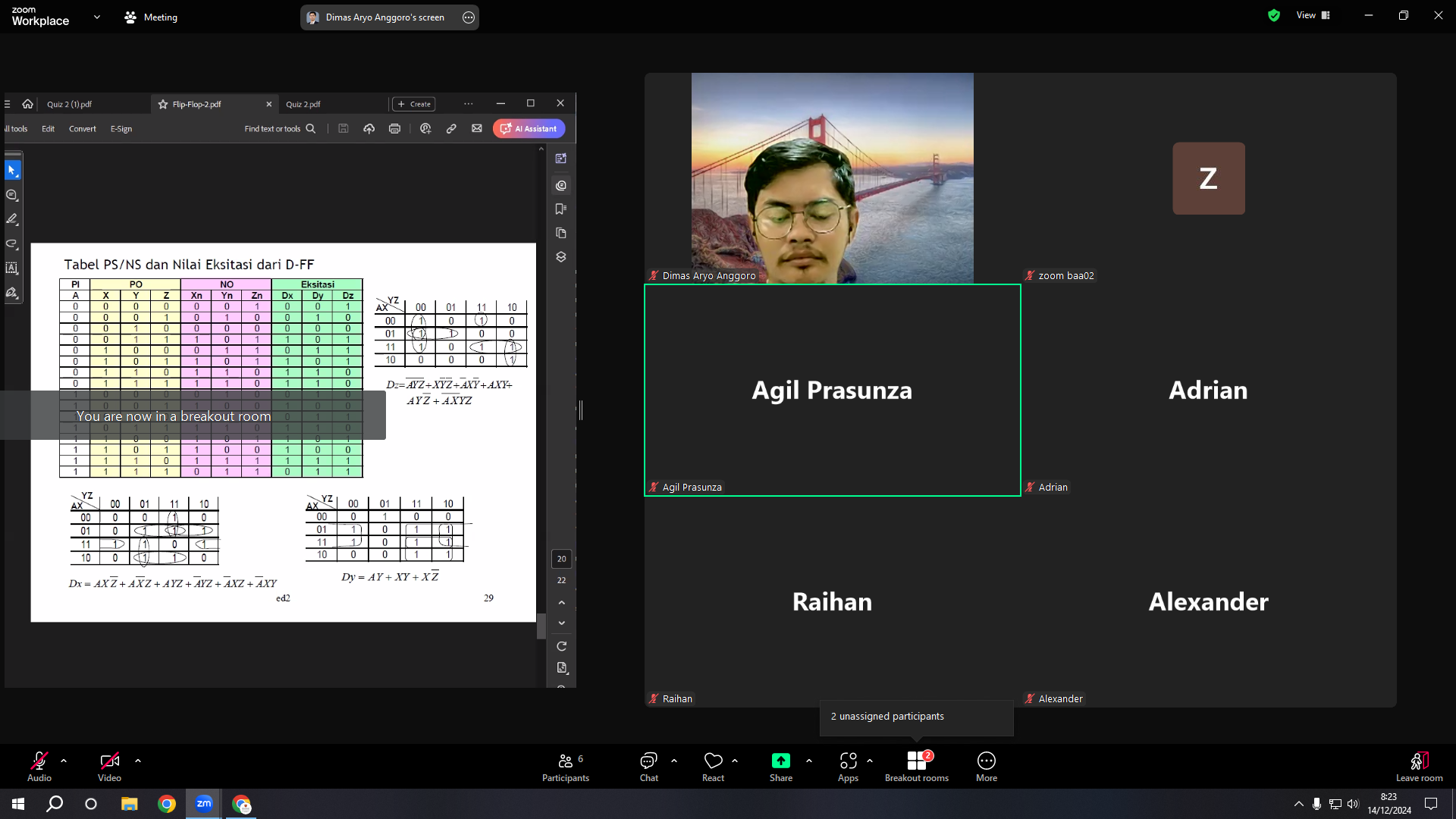Click the Acrobat email envelope icon
Image resolution: width=1456 pixels, height=819 pixels.
click(477, 129)
